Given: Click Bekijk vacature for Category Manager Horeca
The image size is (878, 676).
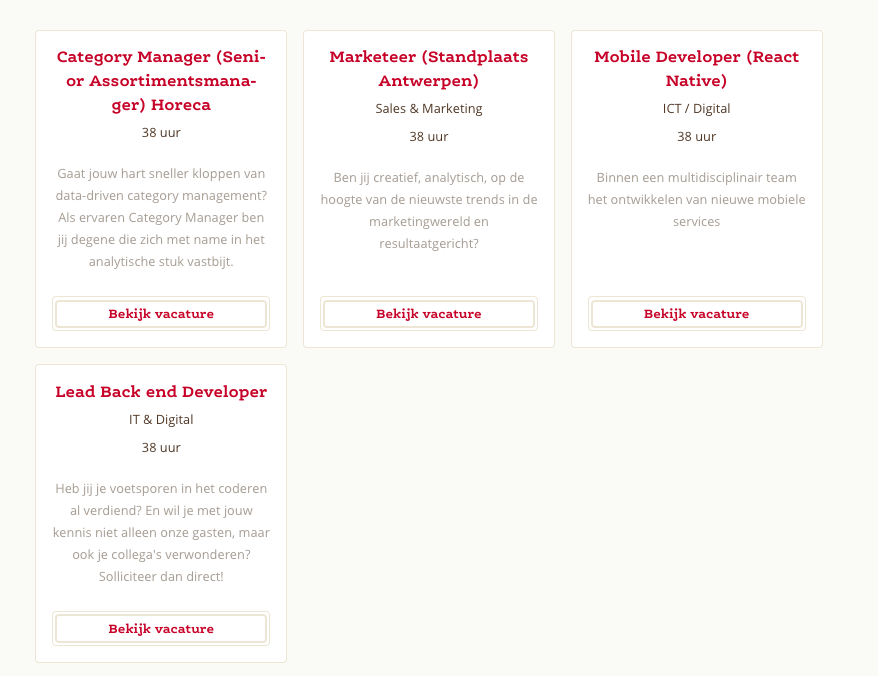Looking at the screenshot, I should coord(161,314).
